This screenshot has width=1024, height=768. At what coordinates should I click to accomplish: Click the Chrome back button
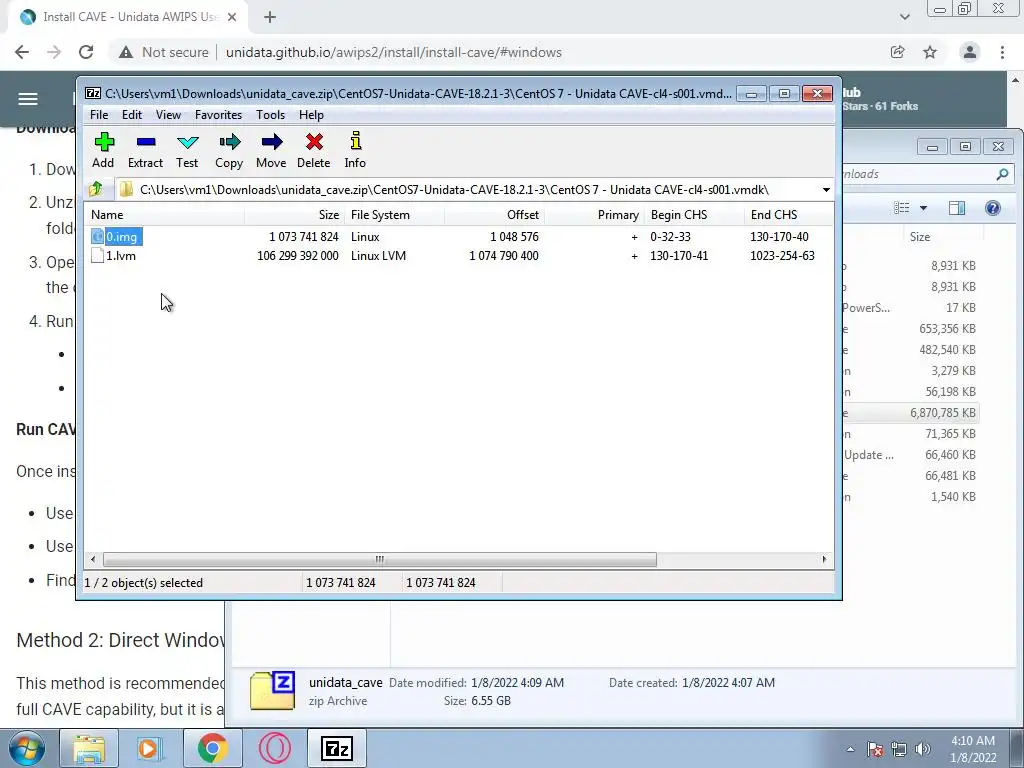22,52
